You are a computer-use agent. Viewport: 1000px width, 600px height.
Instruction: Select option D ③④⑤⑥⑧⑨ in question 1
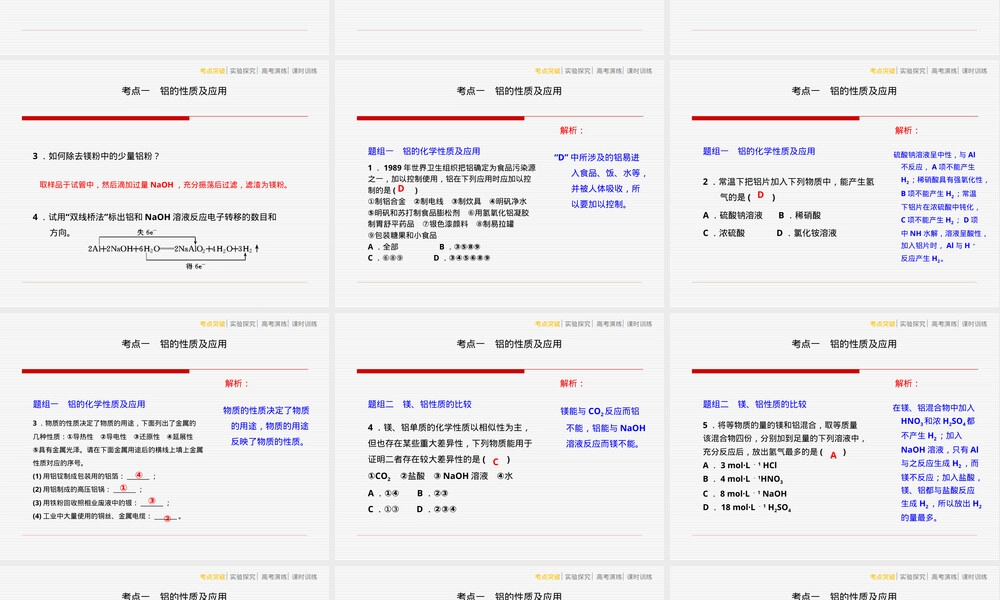[x=462, y=258]
